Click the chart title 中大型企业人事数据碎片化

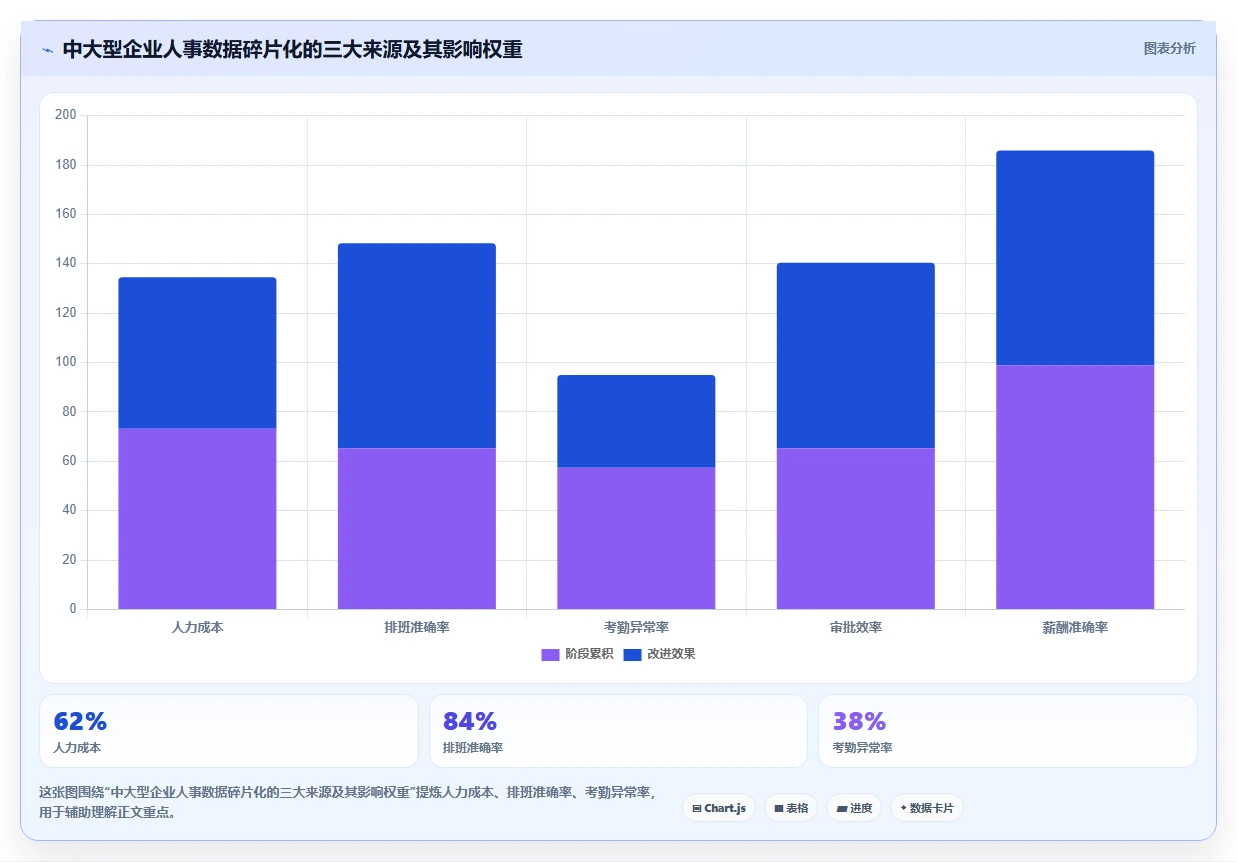click(x=292, y=49)
